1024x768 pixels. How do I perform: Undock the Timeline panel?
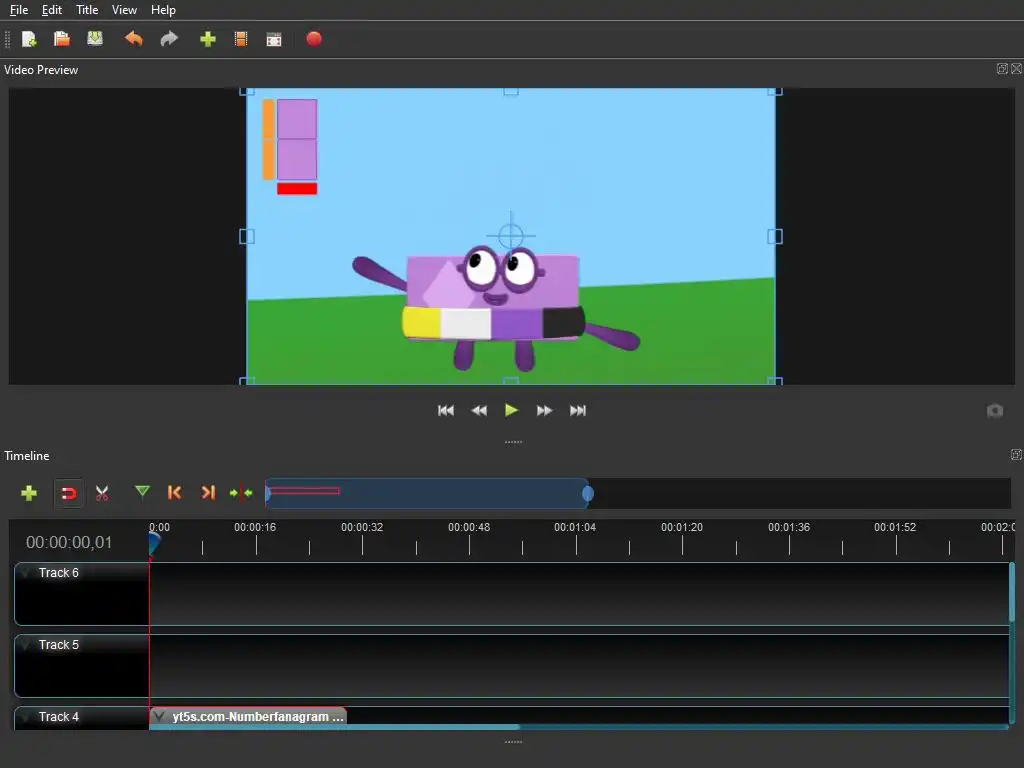(1016, 455)
